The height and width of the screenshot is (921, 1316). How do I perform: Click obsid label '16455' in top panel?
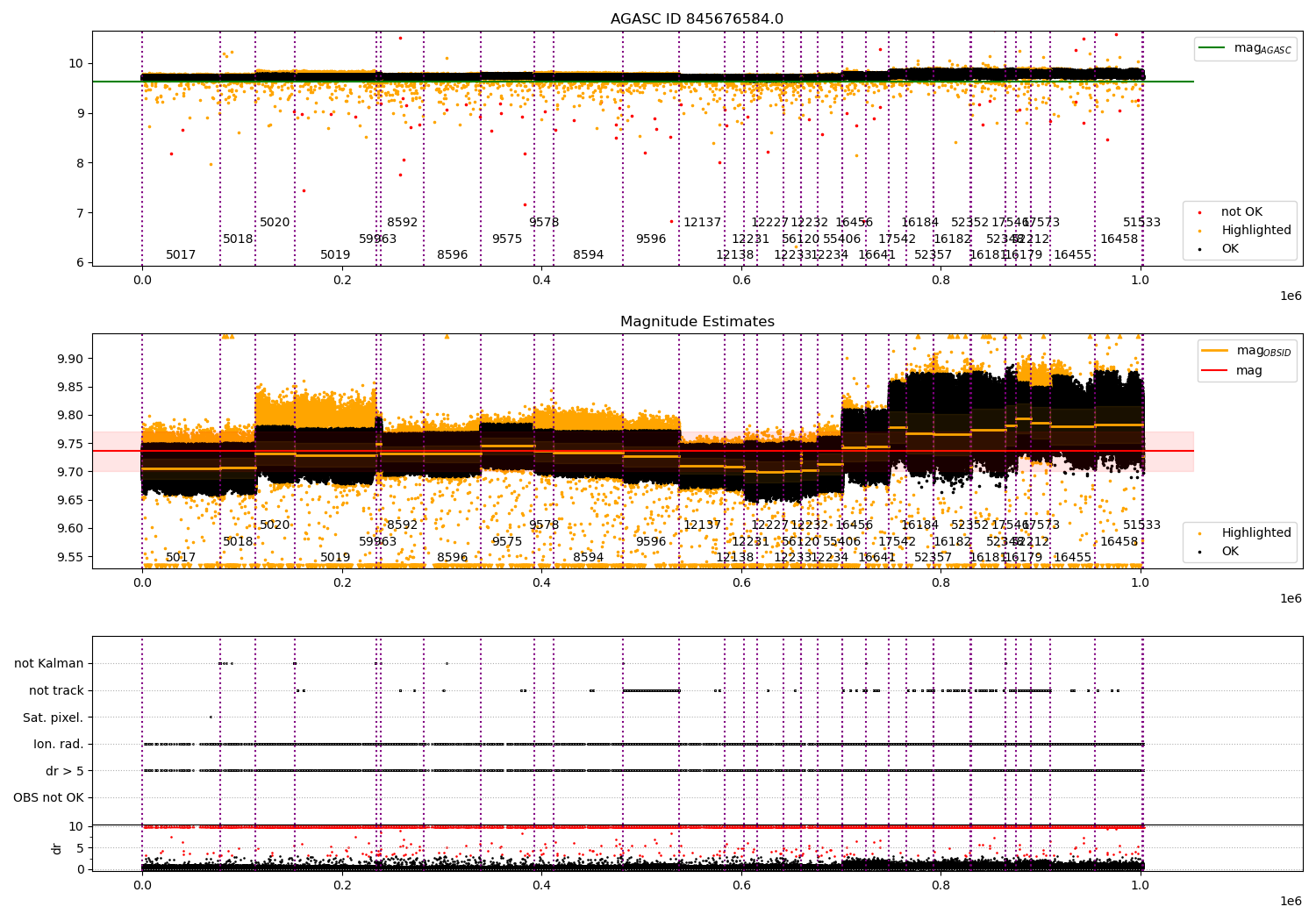(x=1073, y=255)
